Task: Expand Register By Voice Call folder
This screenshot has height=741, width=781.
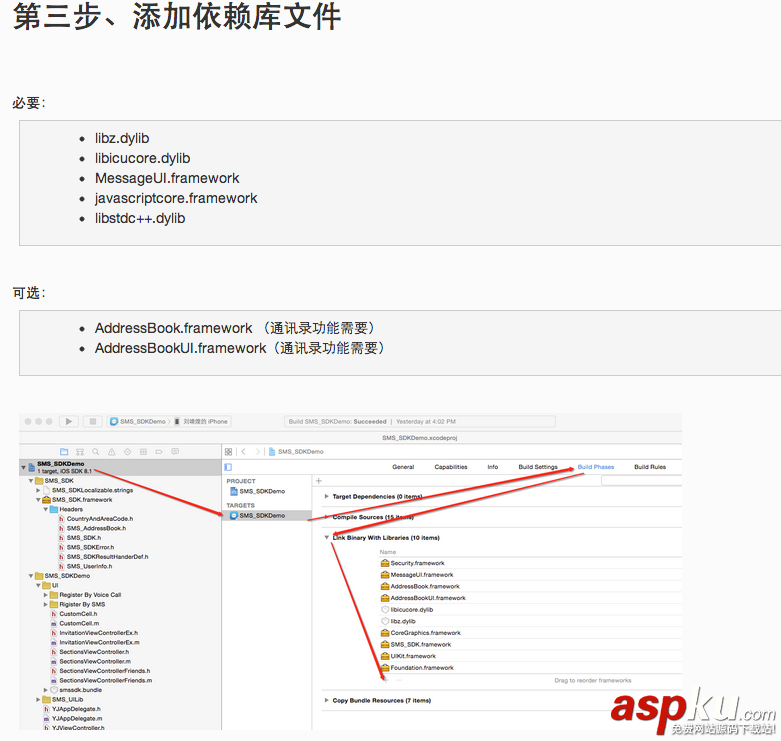Action: [x=45, y=595]
